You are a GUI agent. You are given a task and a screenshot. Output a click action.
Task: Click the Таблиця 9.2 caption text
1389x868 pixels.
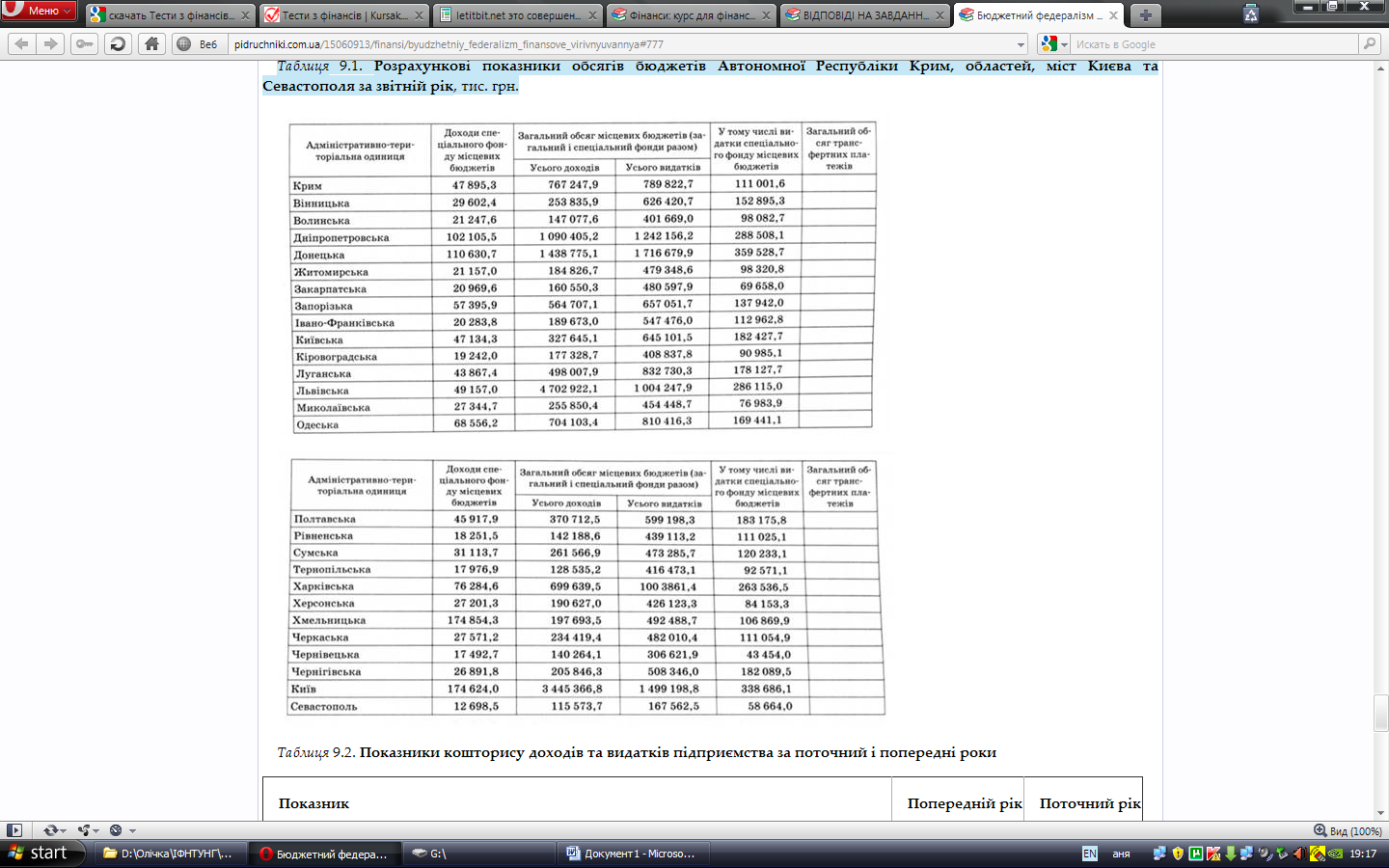coord(637,752)
